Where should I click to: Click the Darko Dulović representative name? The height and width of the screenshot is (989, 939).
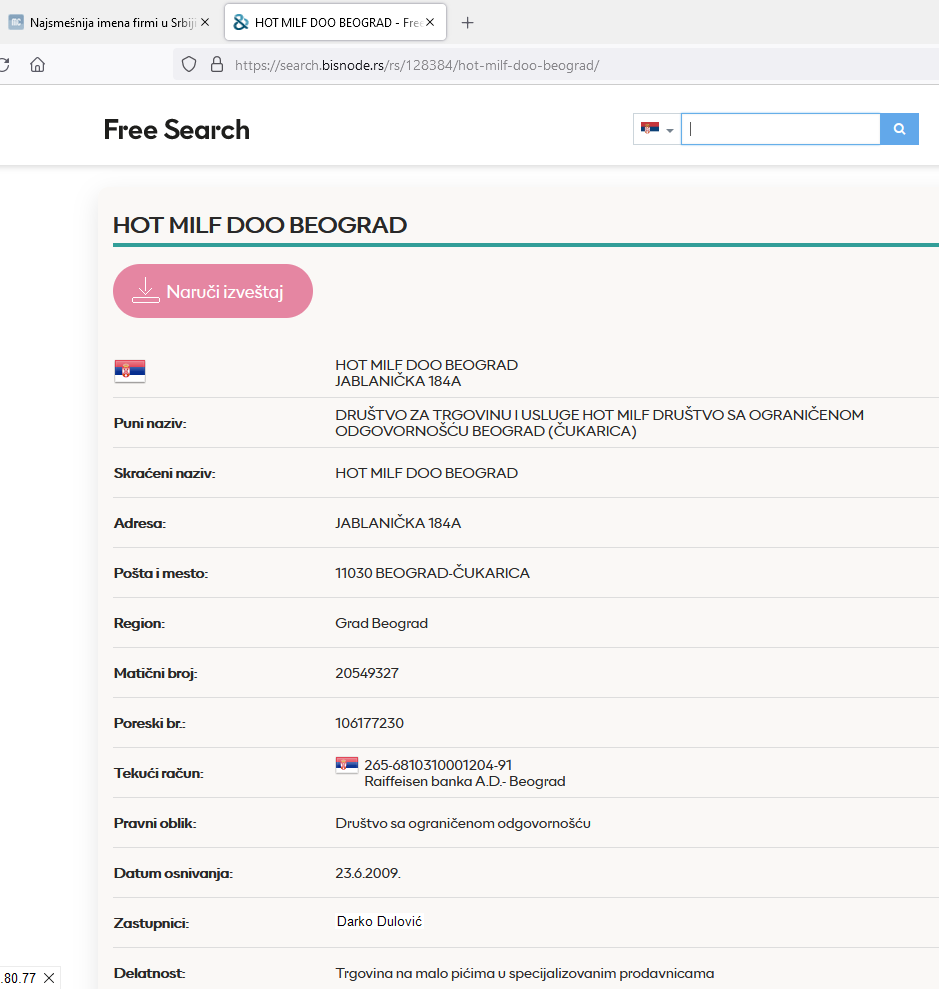coord(379,921)
